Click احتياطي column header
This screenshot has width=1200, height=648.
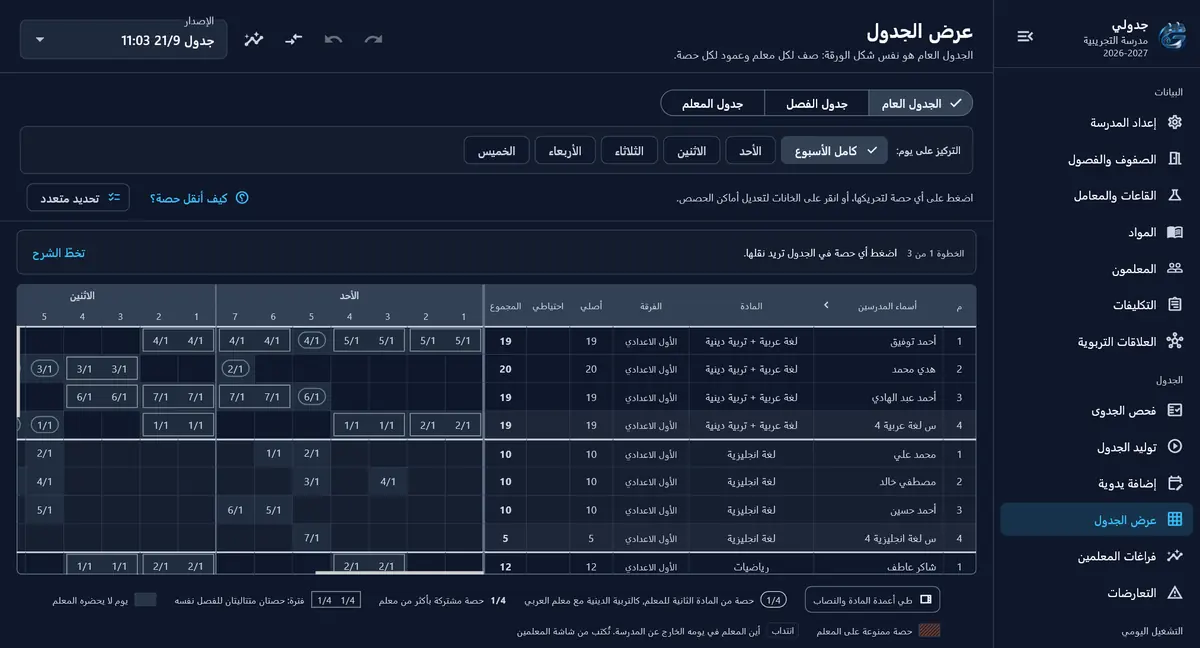click(x=548, y=306)
